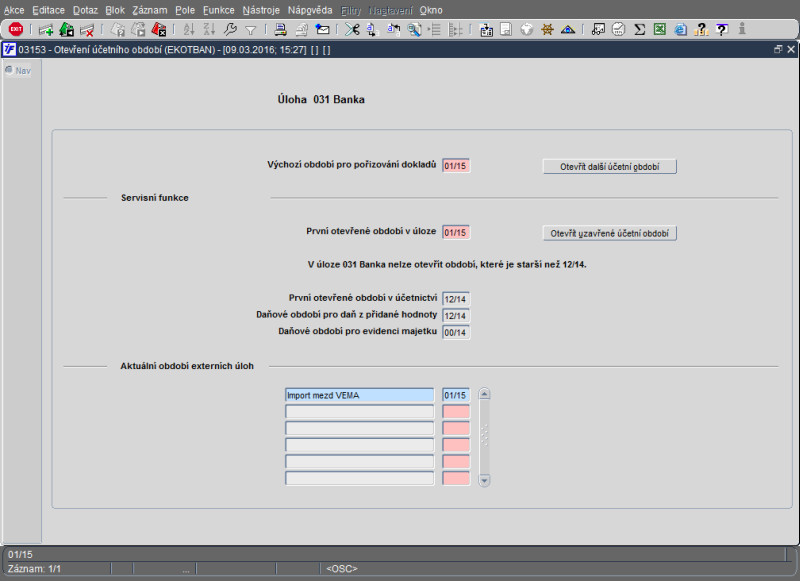Click the sort ascending A-Z icon

[x=189, y=30]
